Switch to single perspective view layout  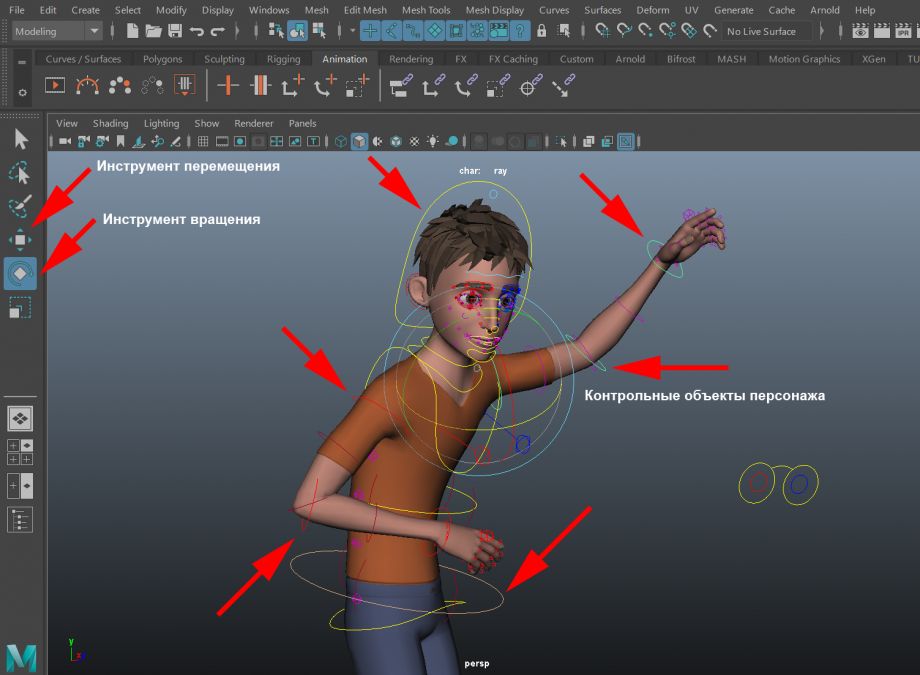[20, 418]
